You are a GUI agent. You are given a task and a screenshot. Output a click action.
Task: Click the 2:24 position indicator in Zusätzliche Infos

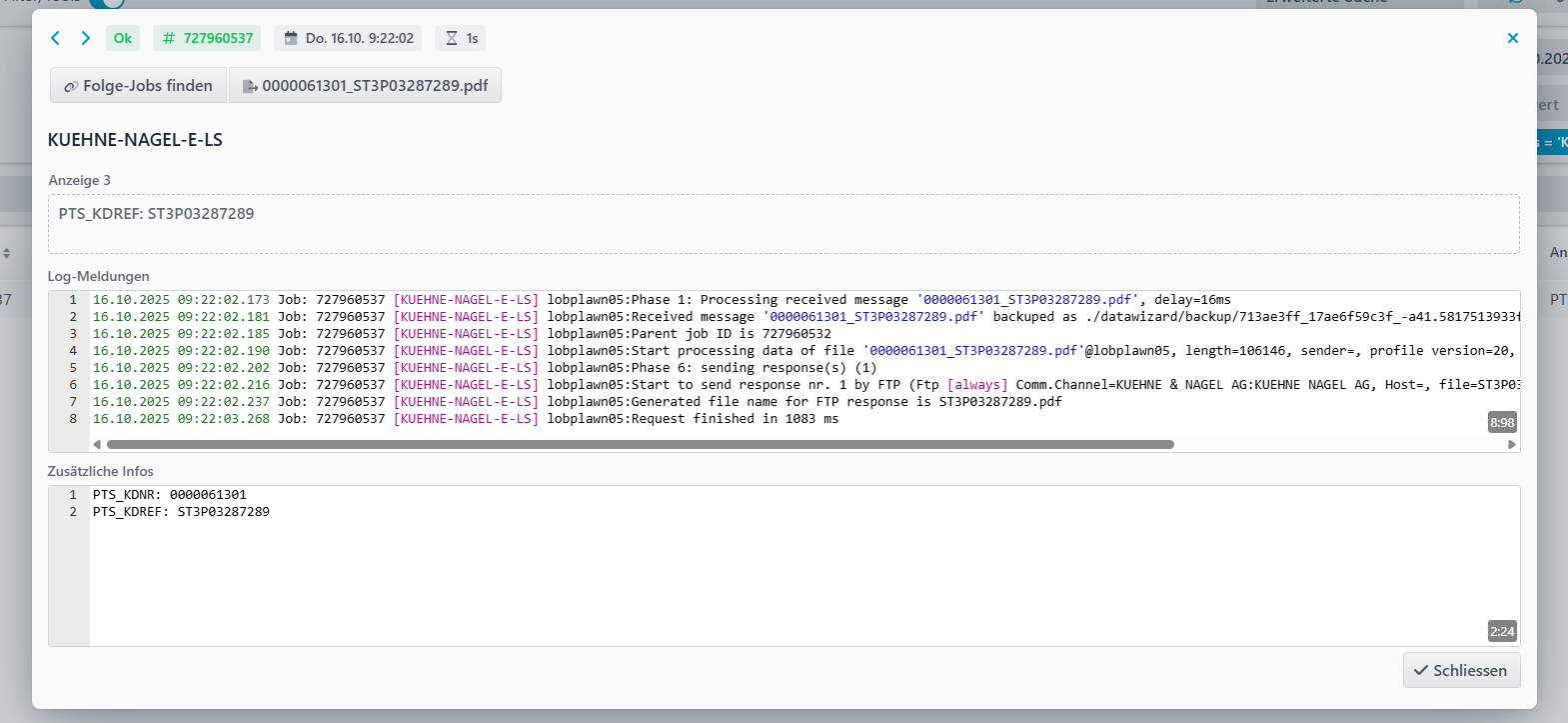point(1502,631)
